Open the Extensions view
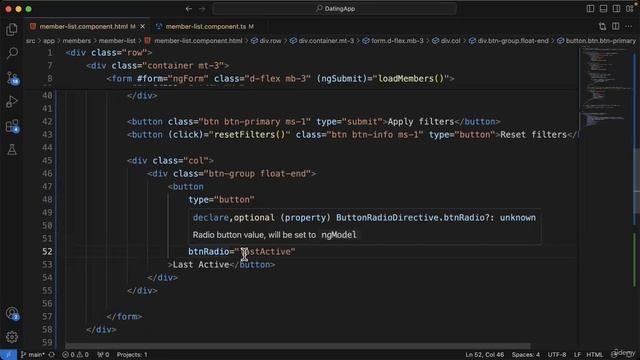Image resolution: width=640 pixels, height=360 pixels. point(12,126)
